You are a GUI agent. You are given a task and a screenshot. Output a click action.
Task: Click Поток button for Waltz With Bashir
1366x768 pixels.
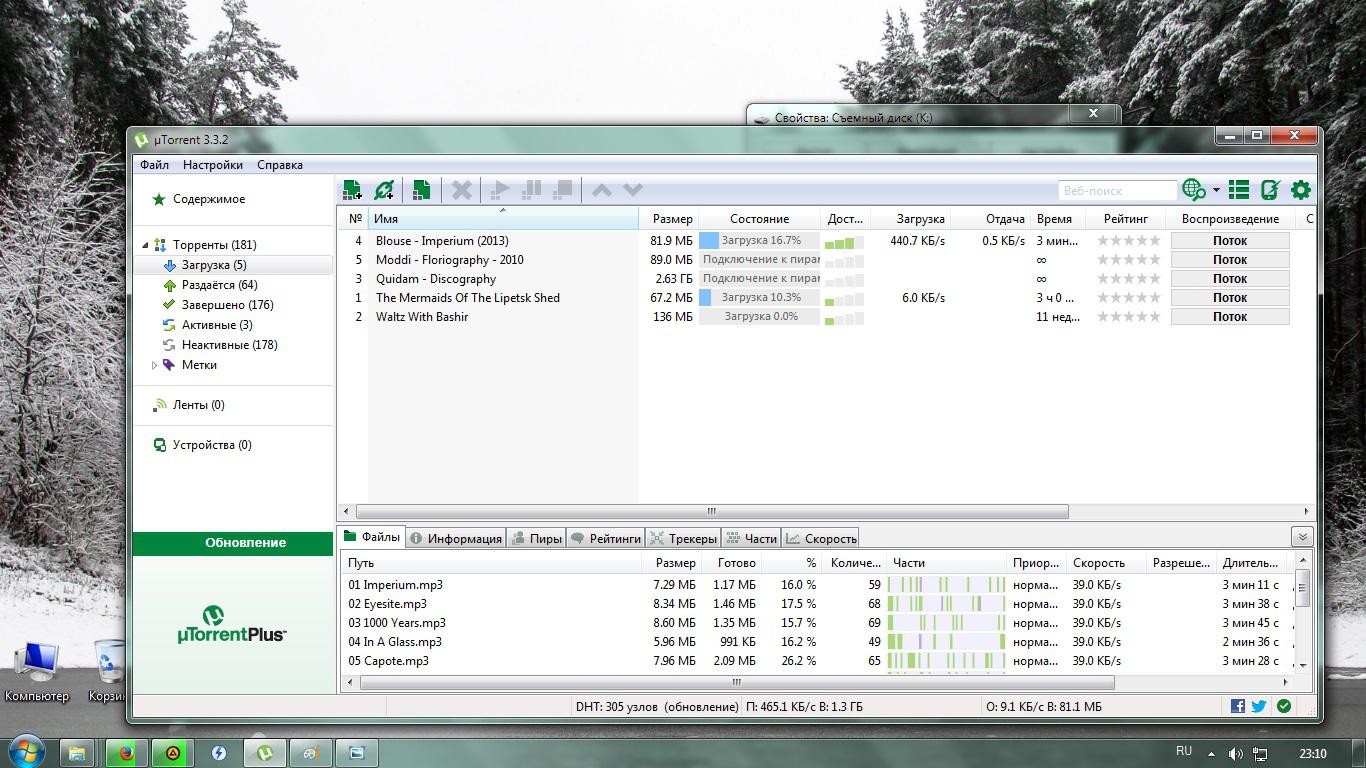coord(1230,317)
